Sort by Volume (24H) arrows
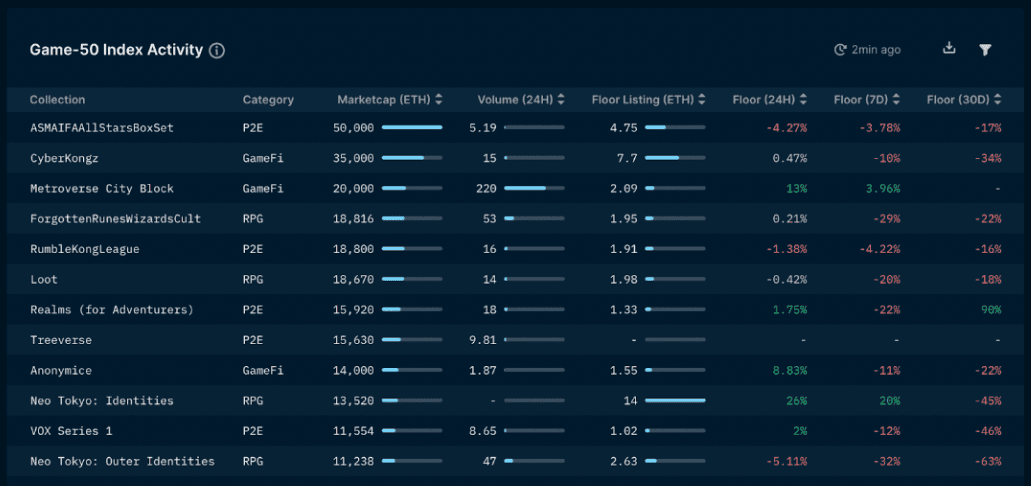The height and width of the screenshot is (486, 1031). coord(561,100)
